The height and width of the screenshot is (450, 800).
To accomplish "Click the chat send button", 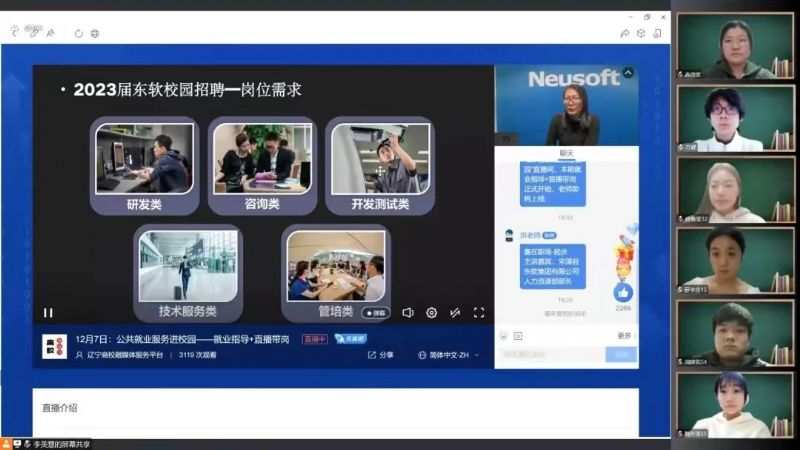I will (x=622, y=354).
